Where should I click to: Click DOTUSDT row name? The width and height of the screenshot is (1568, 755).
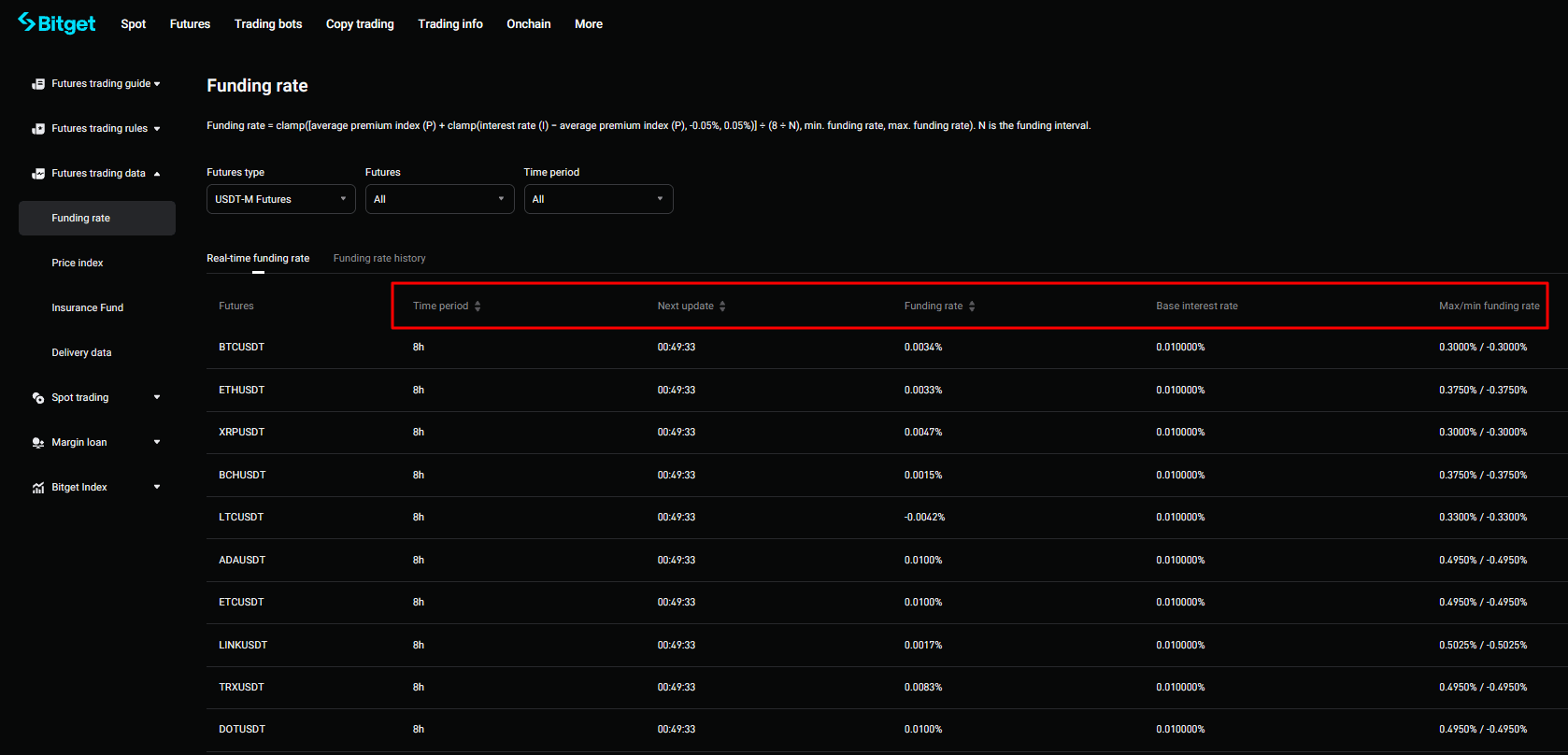[x=242, y=730]
